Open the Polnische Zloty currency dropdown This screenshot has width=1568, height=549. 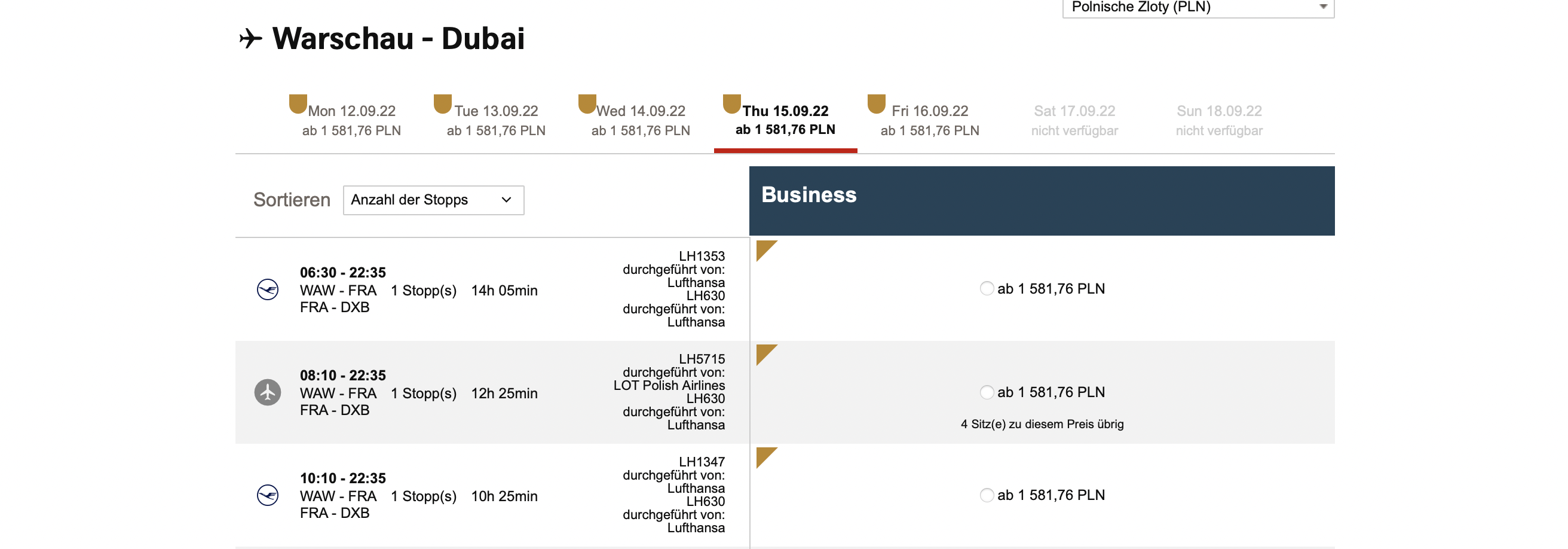pos(1198,7)
